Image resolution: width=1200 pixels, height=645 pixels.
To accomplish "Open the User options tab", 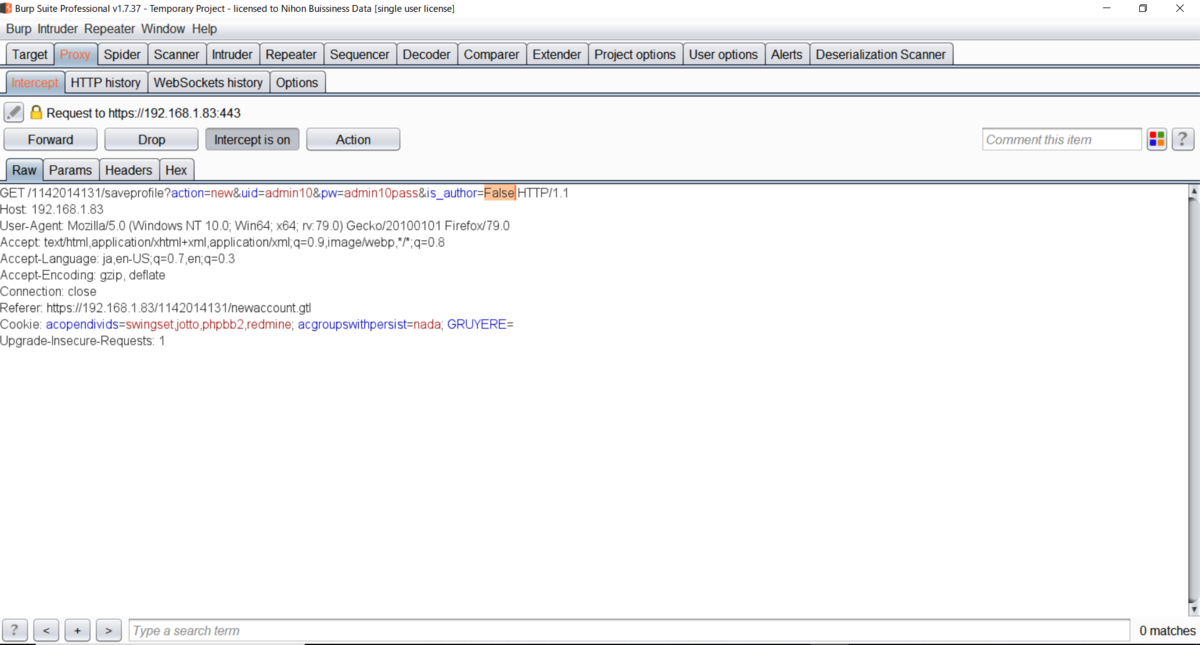I will (x=723, y=54).
